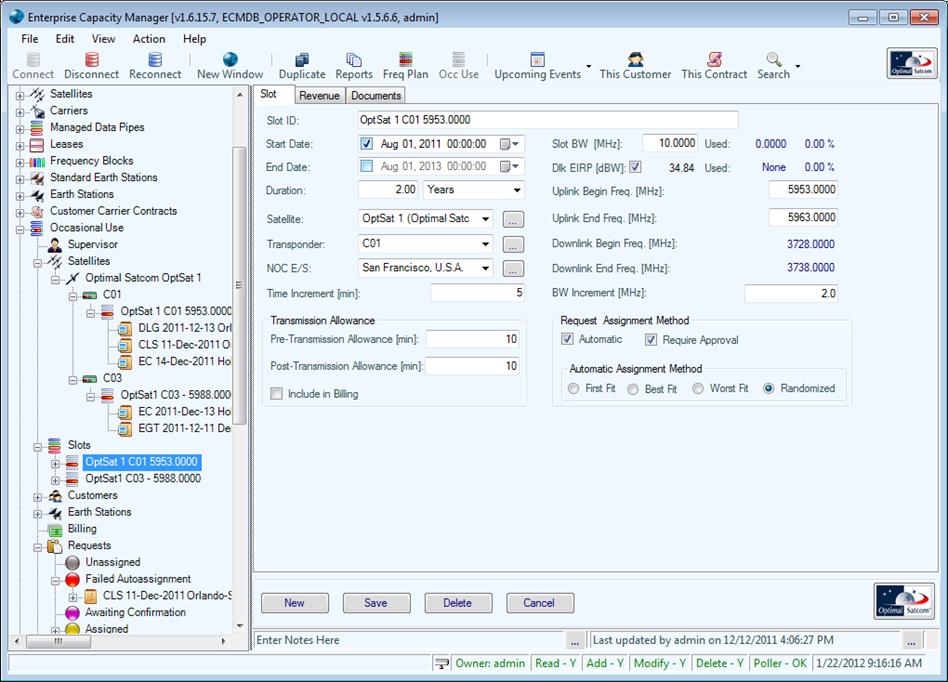Open the File menu
The image size is (948, 682).
click(x=30, y=39)
